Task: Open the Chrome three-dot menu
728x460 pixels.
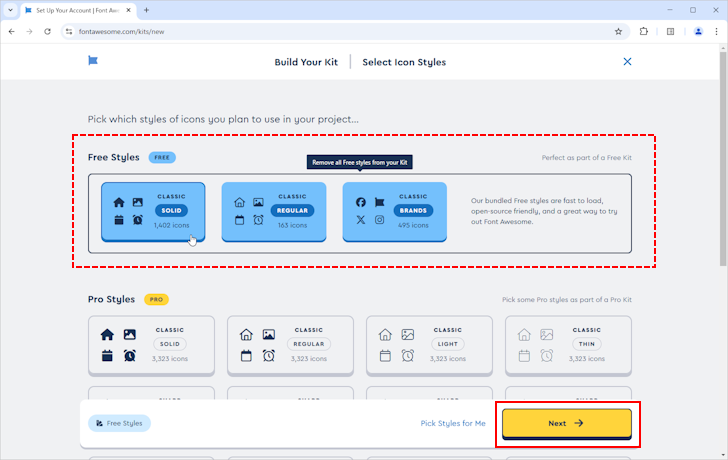Action: tap(713, 31)
